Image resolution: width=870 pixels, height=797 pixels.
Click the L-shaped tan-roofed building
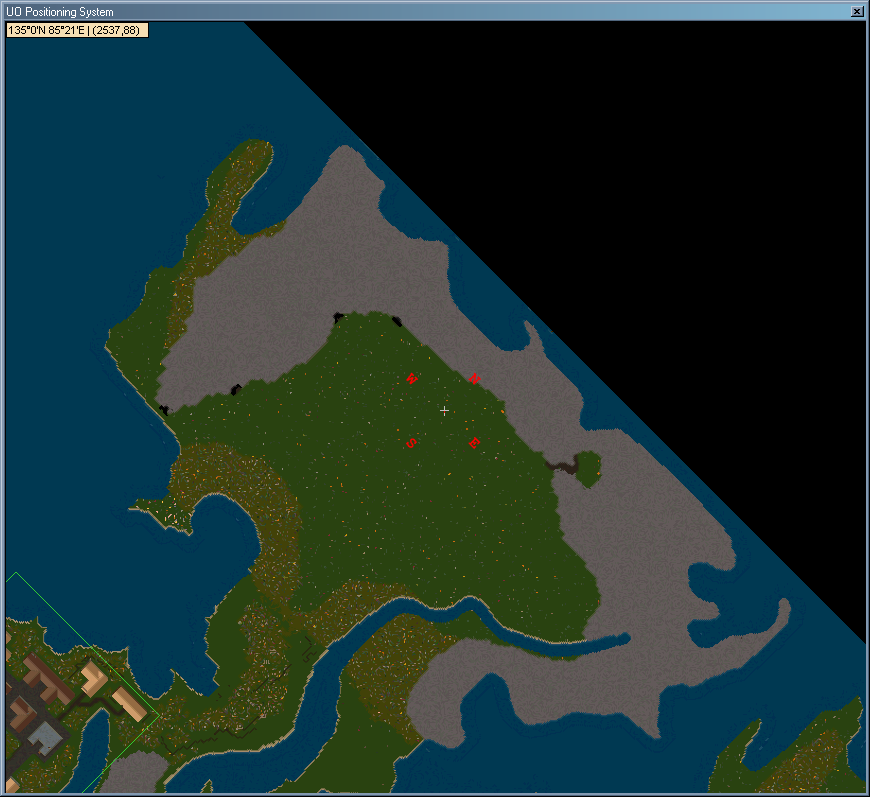[x=93, y=680]
